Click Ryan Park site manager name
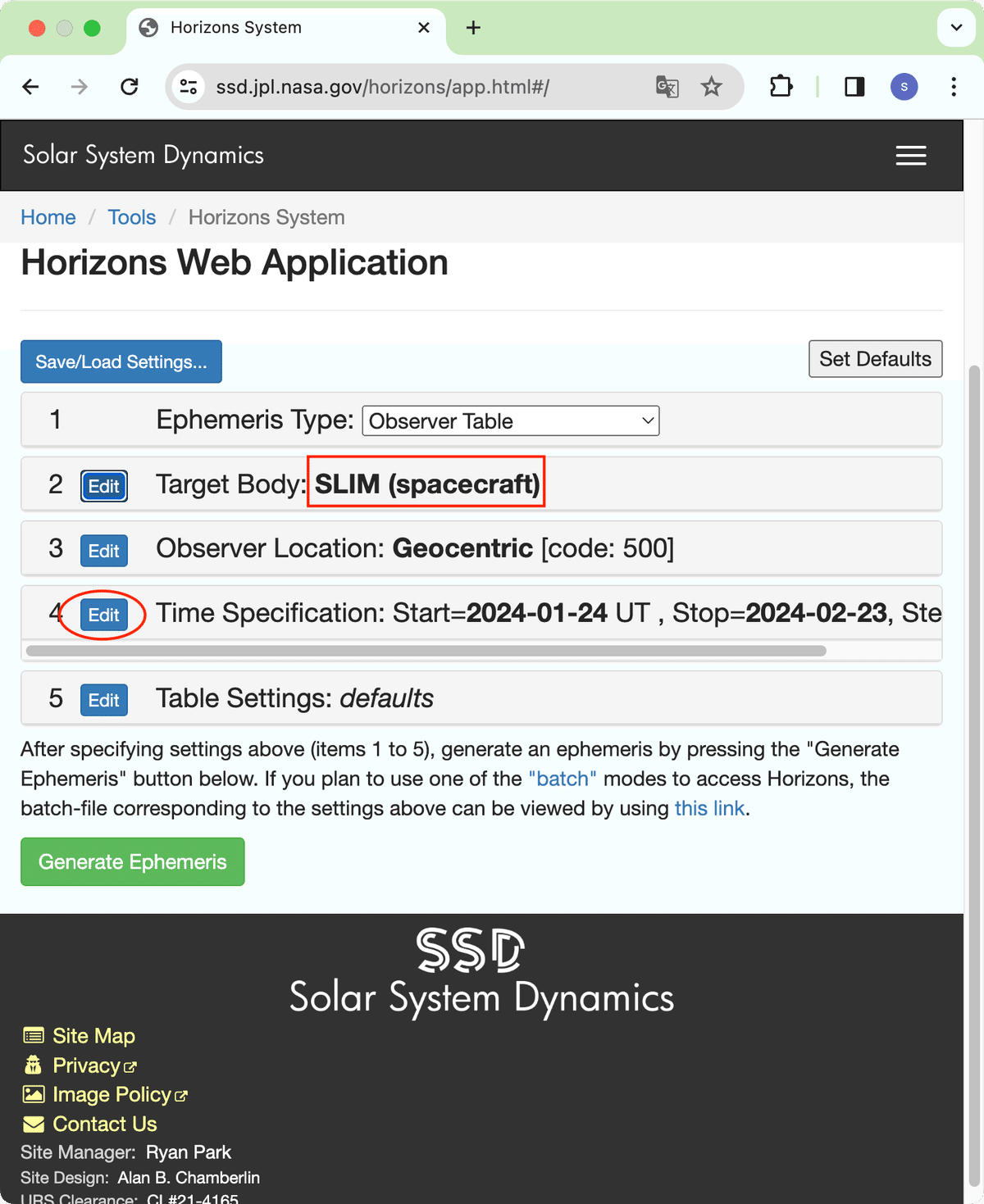 pyautogui.click(x=189, y=1152)
